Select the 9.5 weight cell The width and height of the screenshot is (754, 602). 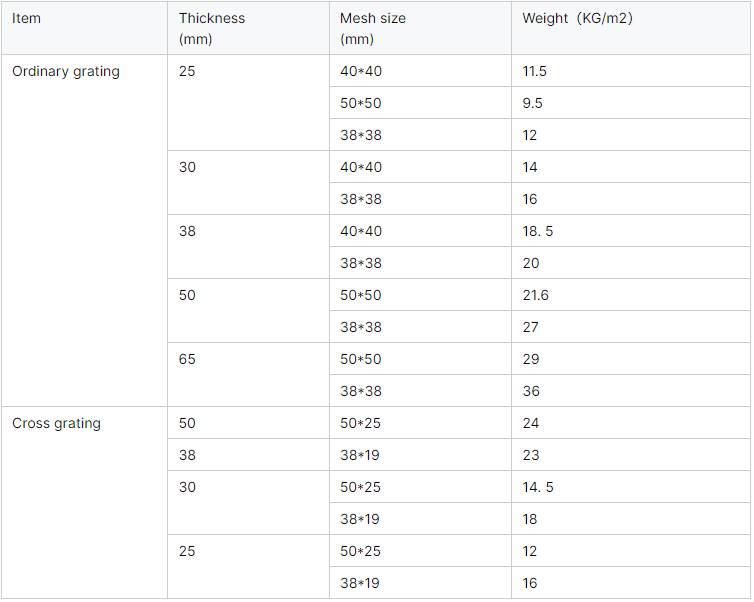pos(533,103)
